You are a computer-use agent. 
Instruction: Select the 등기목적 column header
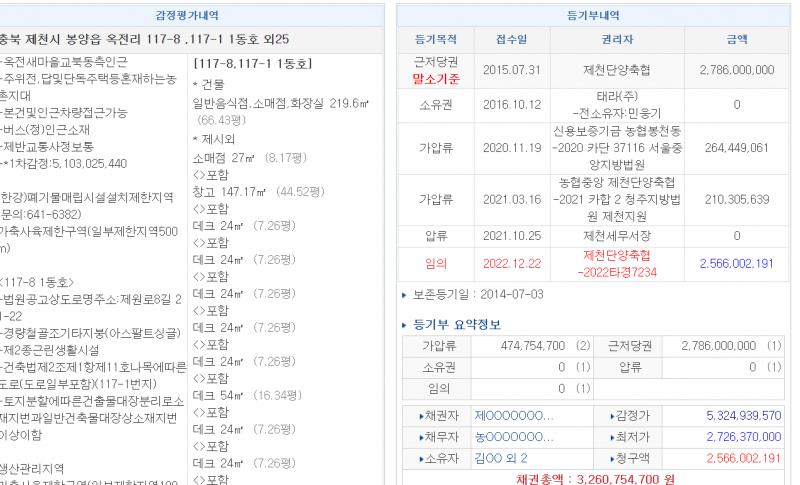436,39
